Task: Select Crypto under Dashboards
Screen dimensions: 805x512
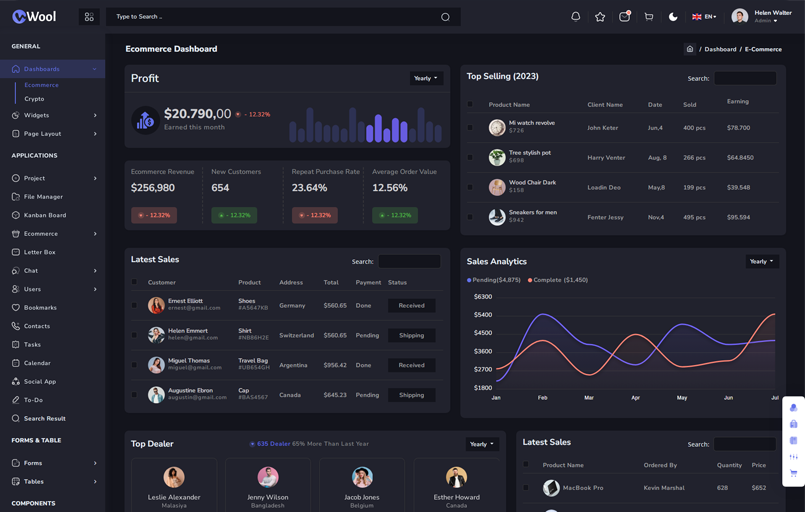Action: tap(34, 99)
